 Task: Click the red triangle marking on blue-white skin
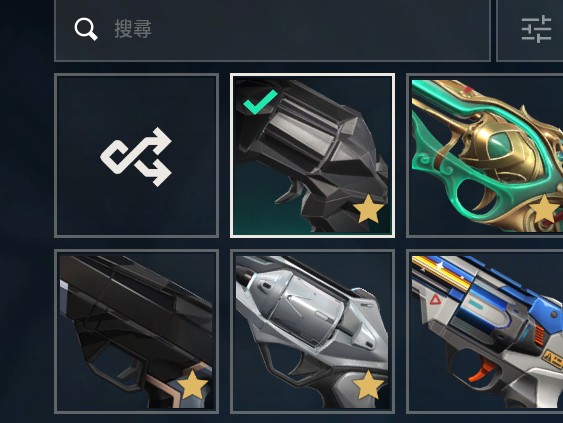(x=435, y=299)
